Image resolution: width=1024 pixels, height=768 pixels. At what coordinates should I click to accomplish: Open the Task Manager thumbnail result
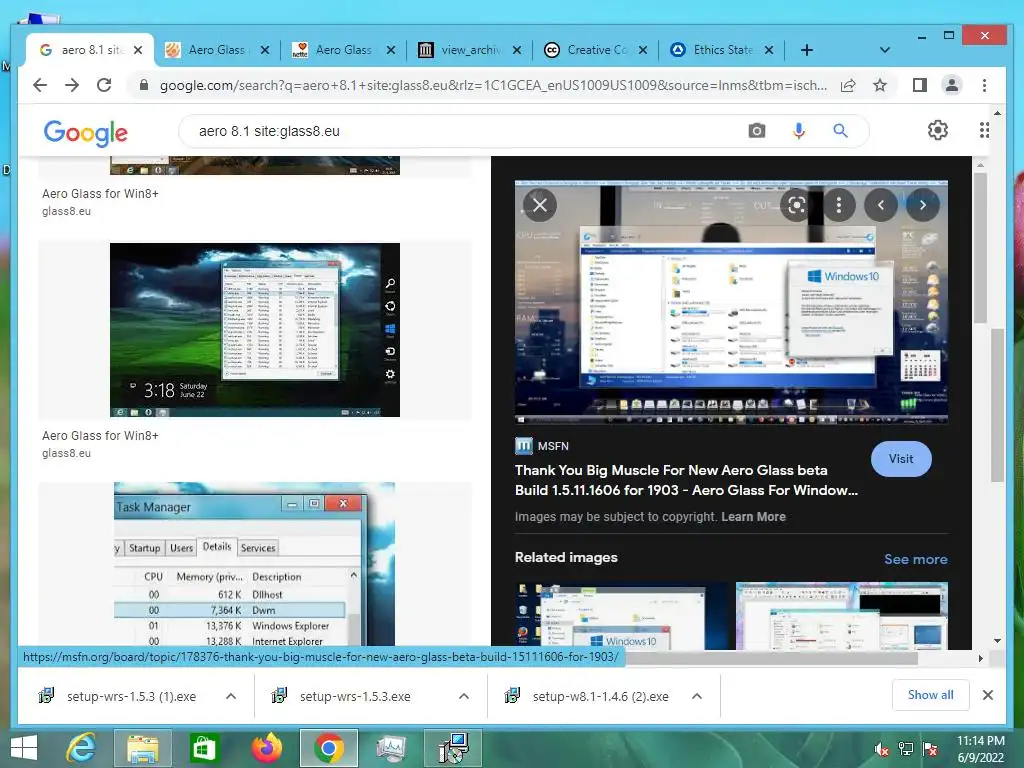tap(254, 564)
